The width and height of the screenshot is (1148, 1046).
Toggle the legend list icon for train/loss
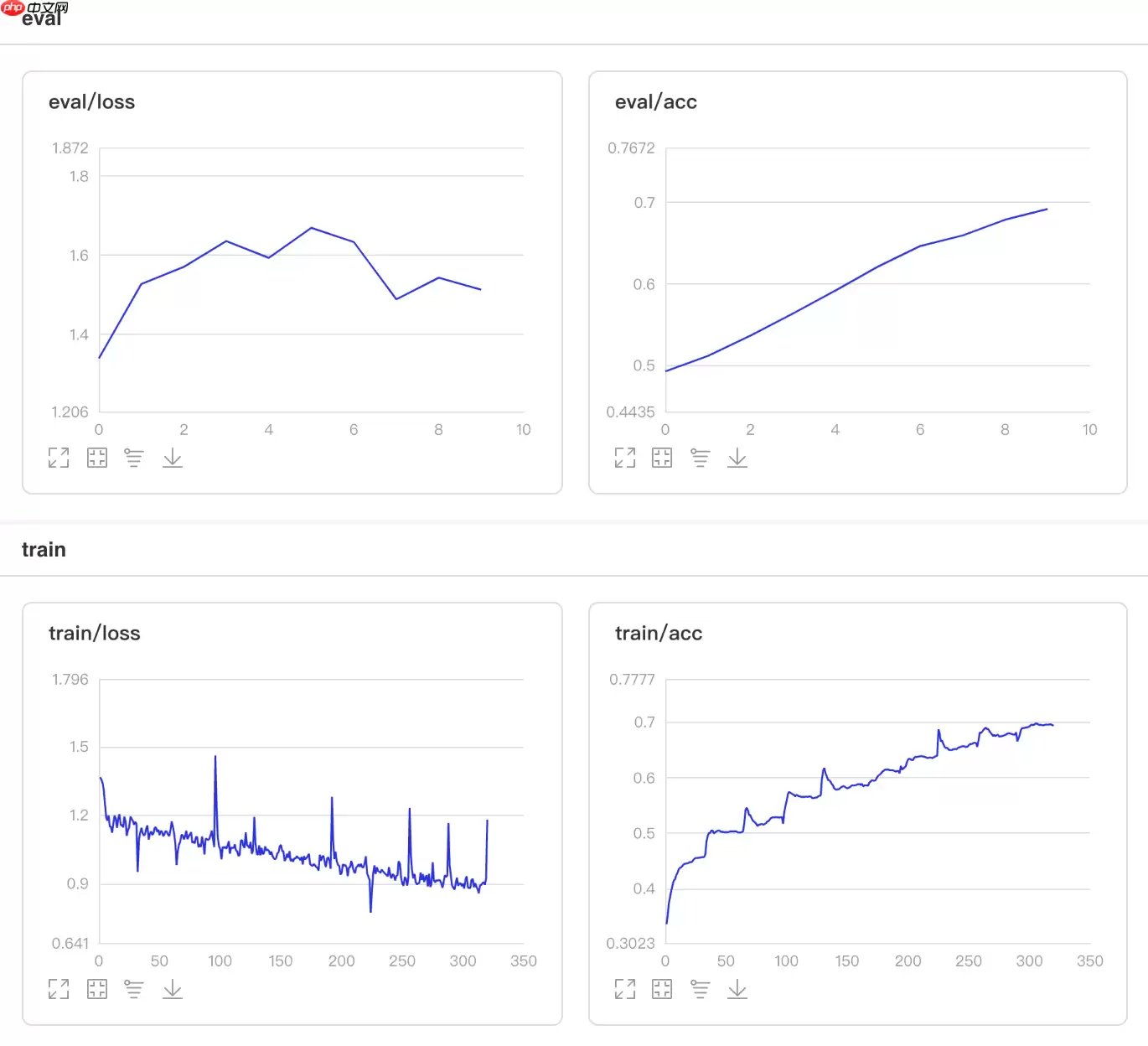tap(134, 989)
